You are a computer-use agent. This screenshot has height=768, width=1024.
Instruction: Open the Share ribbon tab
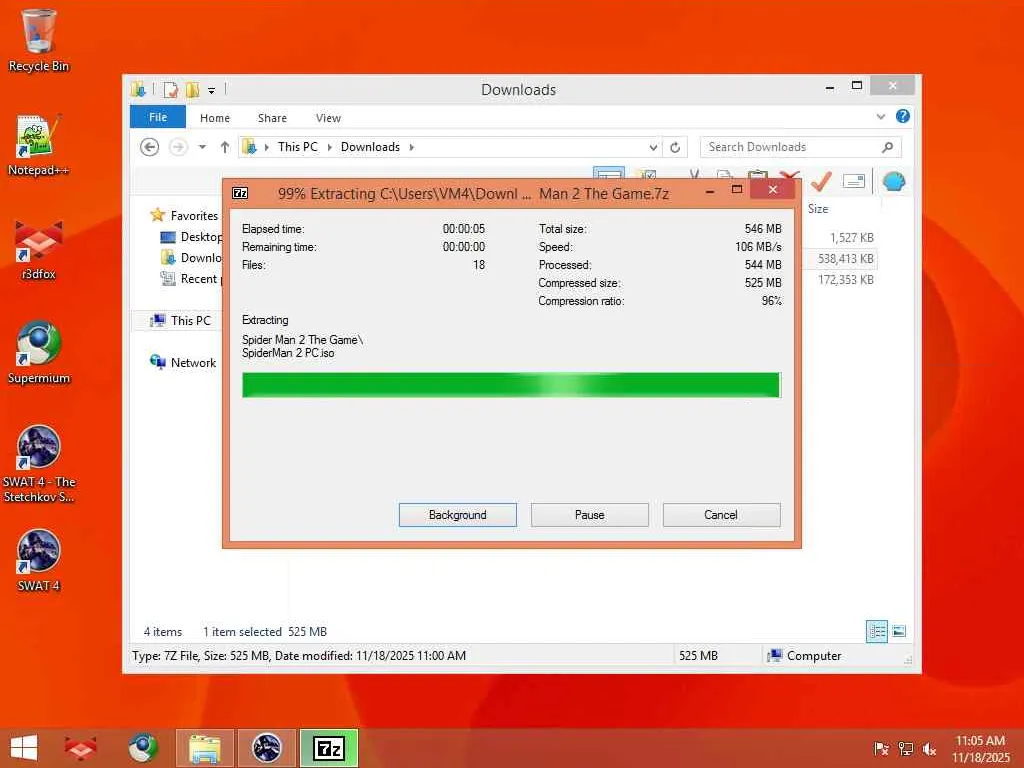click(272, 118)
